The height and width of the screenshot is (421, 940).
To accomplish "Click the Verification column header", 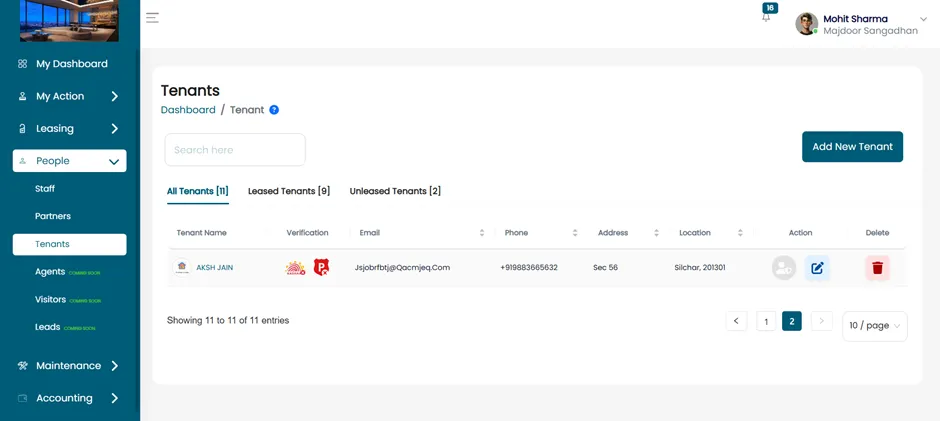I will click(x=307, y=233).
